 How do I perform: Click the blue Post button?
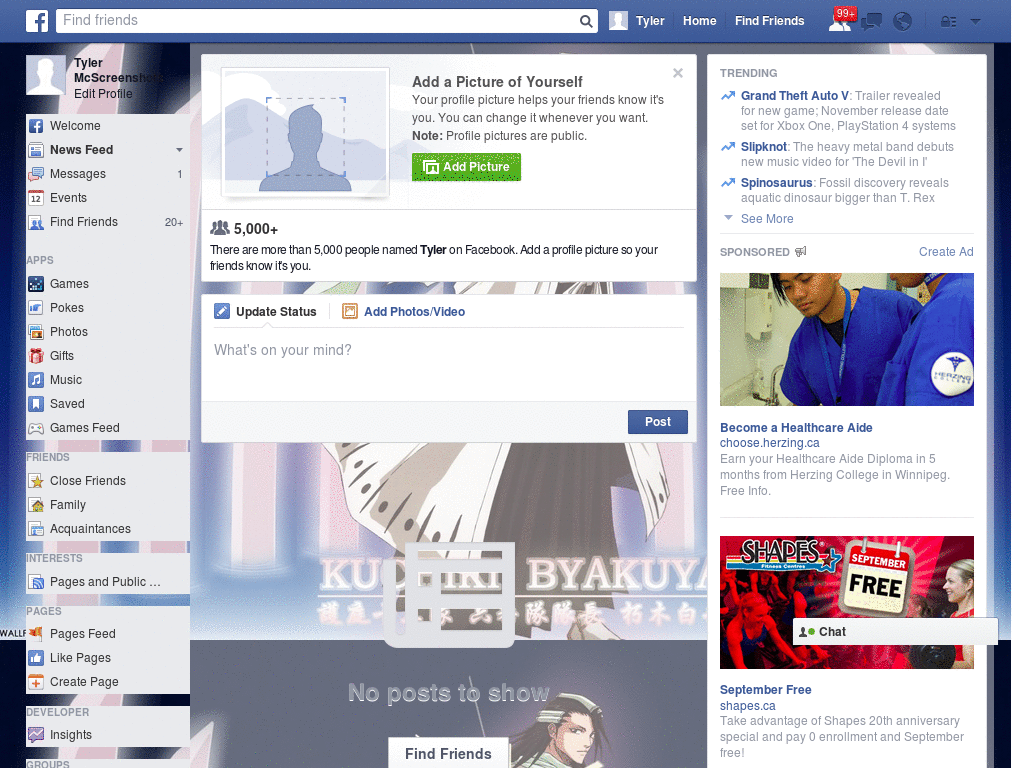tap(658, 422)
